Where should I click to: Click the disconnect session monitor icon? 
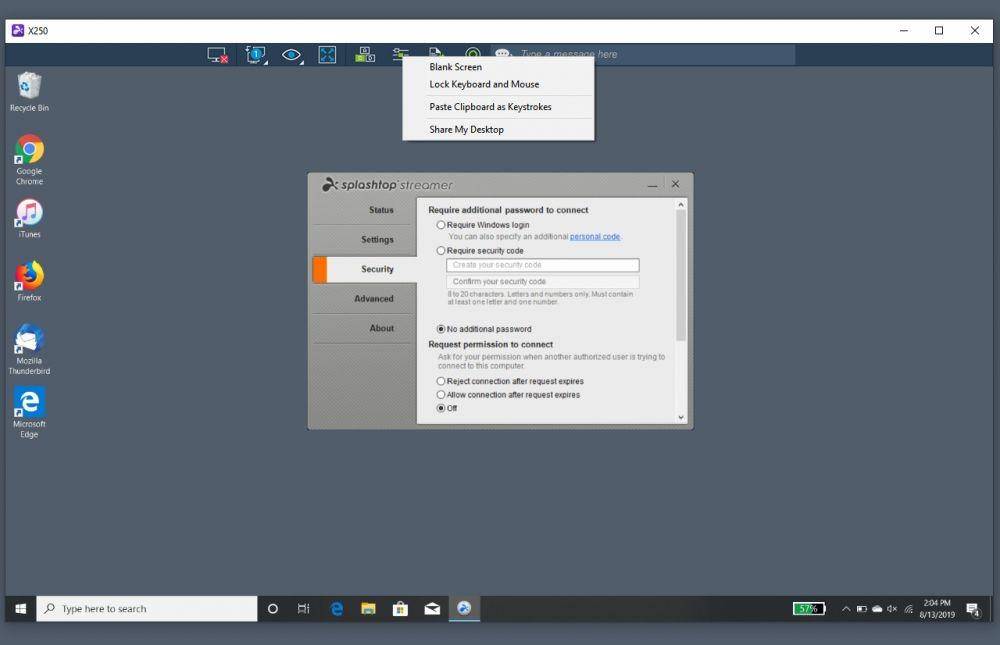217,55
